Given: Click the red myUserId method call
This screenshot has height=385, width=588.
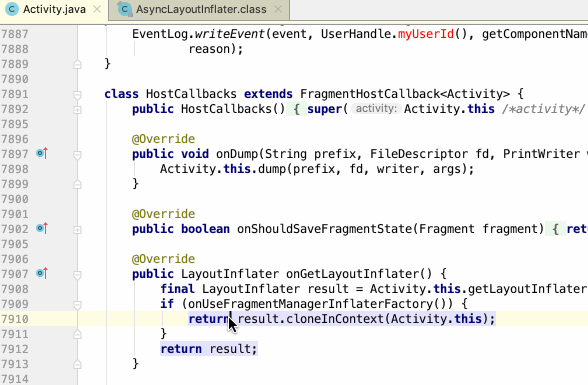Looking at the screenshot, I should pyautogui.click(x=426, y=34).
